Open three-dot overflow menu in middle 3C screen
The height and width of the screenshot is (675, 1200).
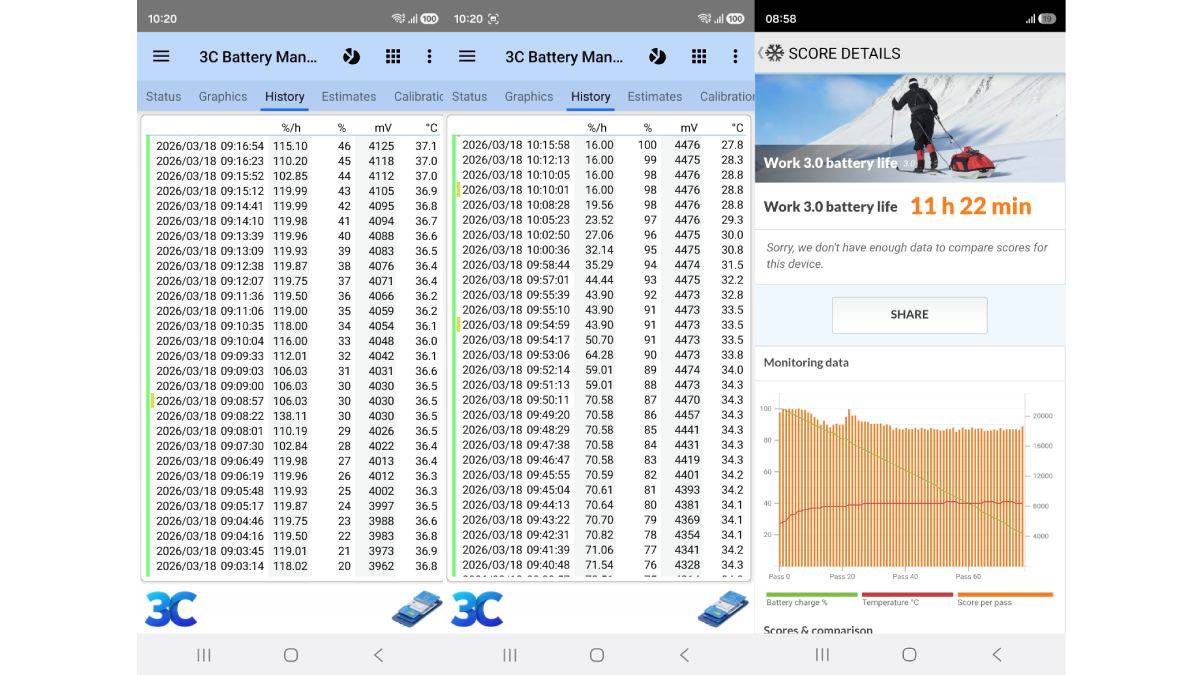coord(735,57)
